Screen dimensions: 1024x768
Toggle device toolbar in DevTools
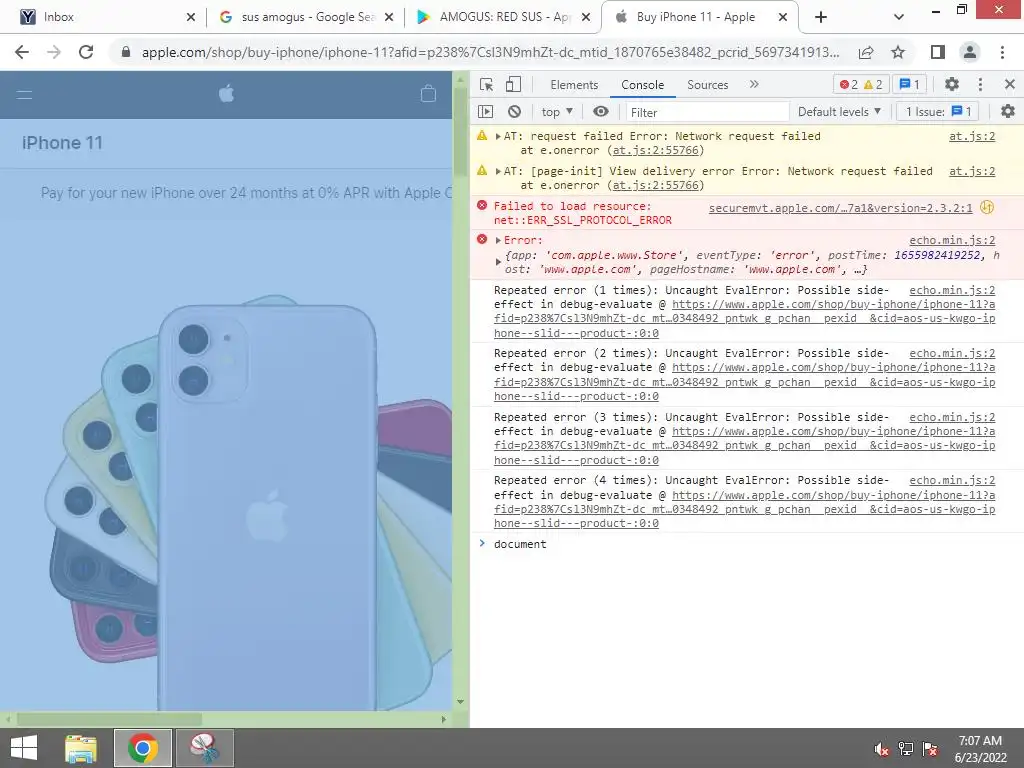(513, 84)
